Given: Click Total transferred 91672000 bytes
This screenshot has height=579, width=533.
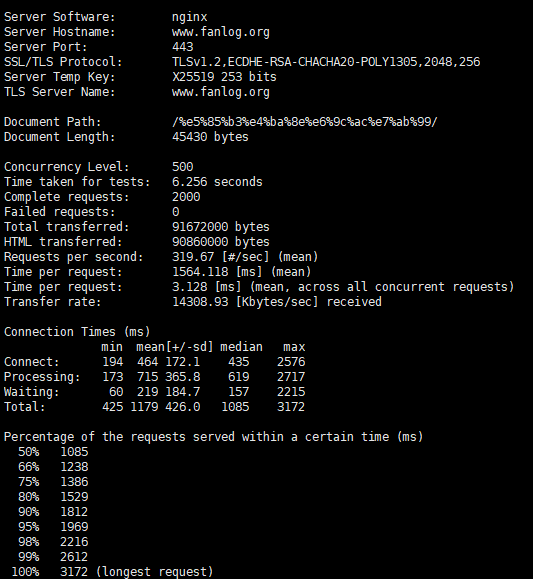Looking at the screenshot, I should (221, 227).
